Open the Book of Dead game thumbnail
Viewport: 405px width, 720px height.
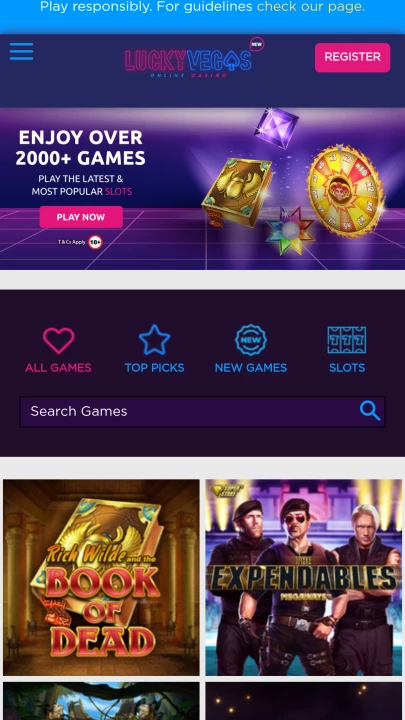(x=101, y=577)
